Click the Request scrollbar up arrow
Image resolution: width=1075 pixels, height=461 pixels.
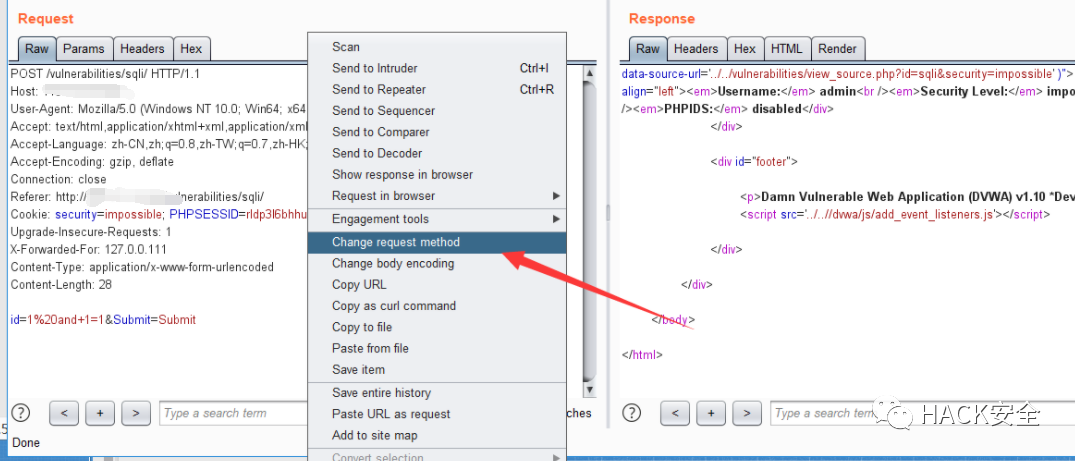[x=589, y=73]
